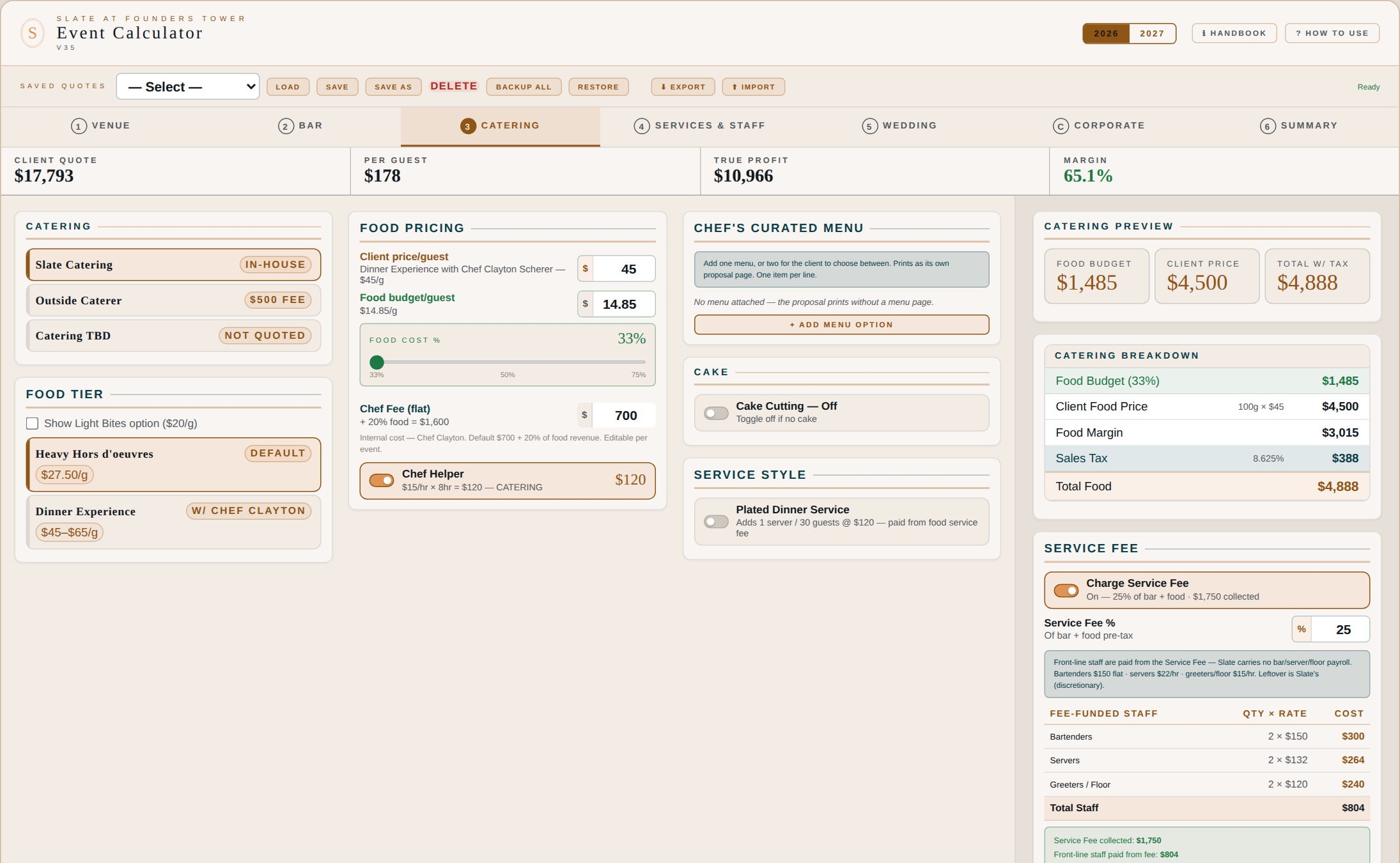Open the Saved Quotes Select dropdown
Viewport: 1400px width, 863px height.
[x=188, y=86]
